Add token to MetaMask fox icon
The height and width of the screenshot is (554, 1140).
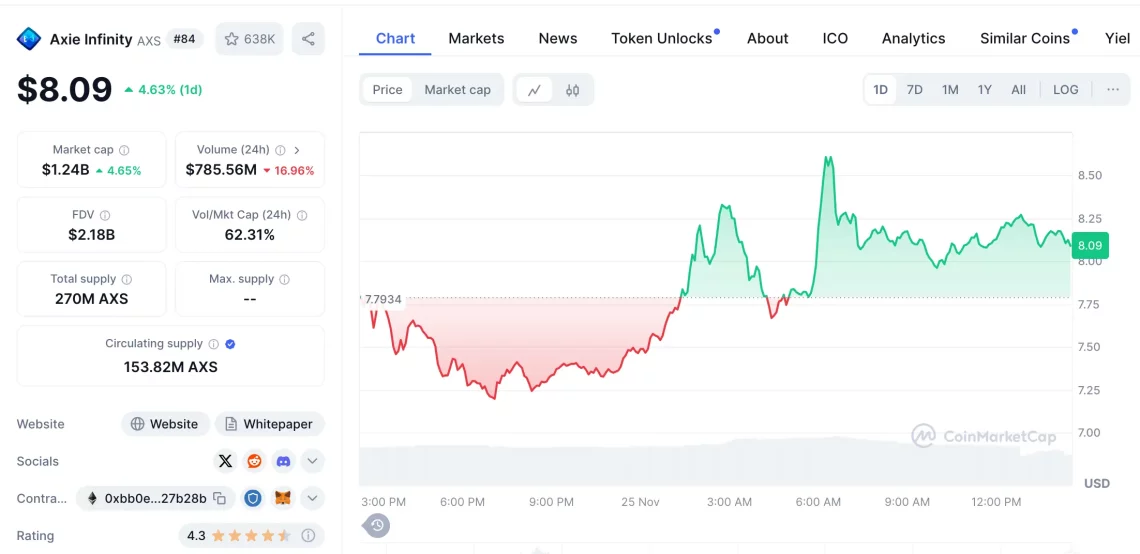(x=282, y=499)
